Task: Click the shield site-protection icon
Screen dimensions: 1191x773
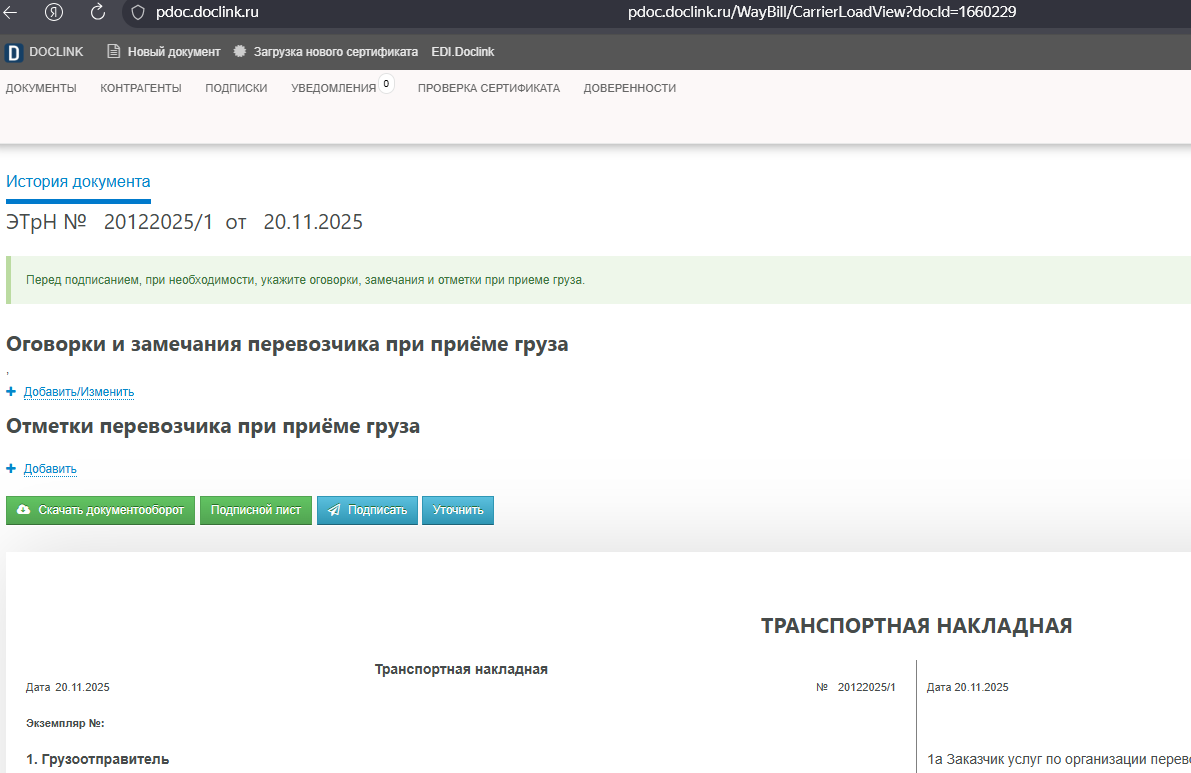Action: point(137,12)
